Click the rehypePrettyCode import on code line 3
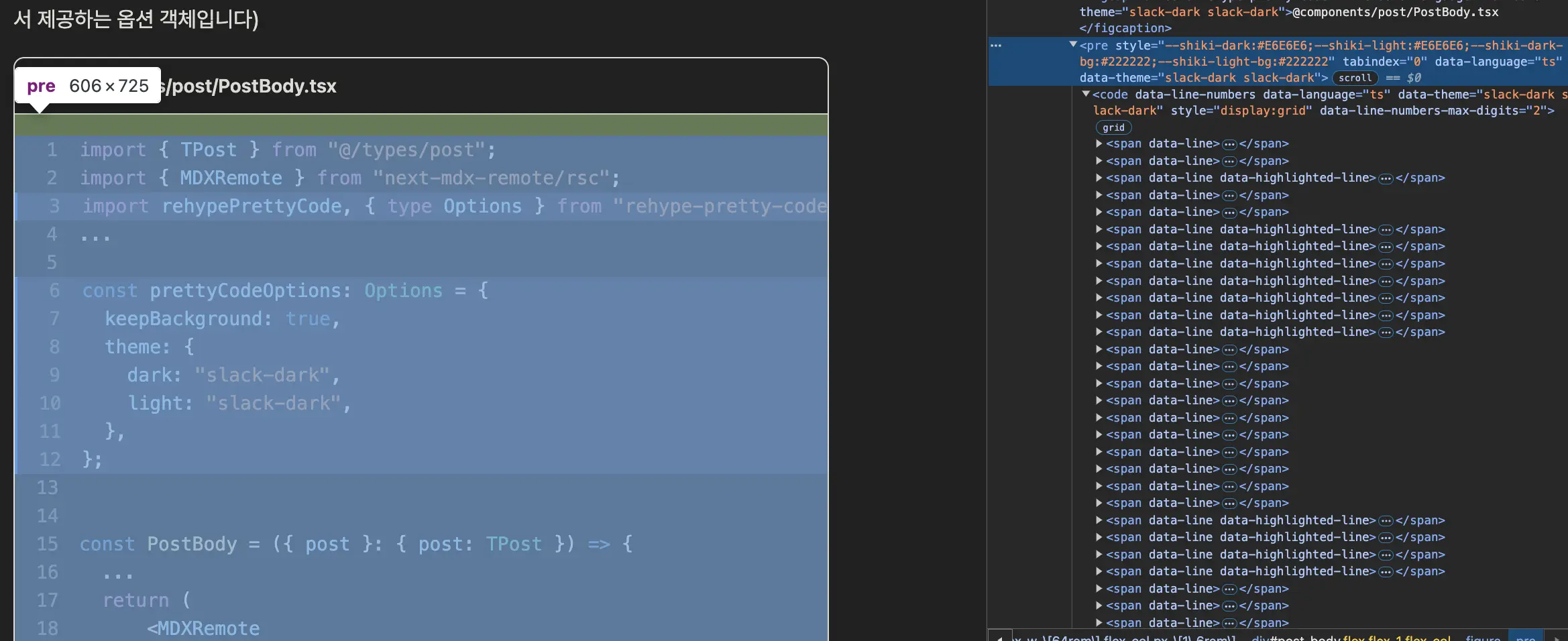Image resolution: width=1568 pixels, height=641 pixels. [251, 207]
